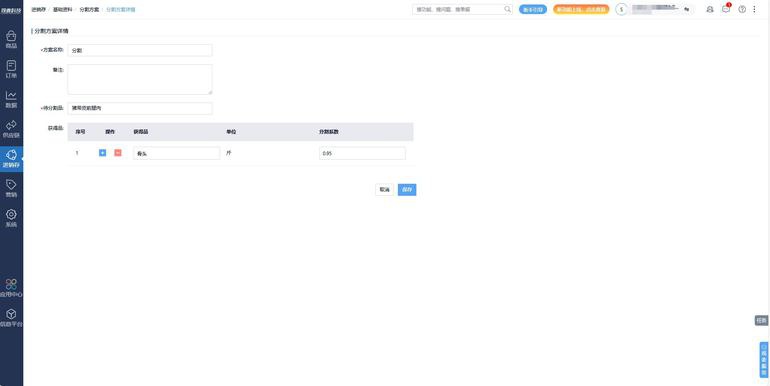Open the 数据 (data) chart icon
Viewport: 770px width, 386px height.
coord(11,99)
